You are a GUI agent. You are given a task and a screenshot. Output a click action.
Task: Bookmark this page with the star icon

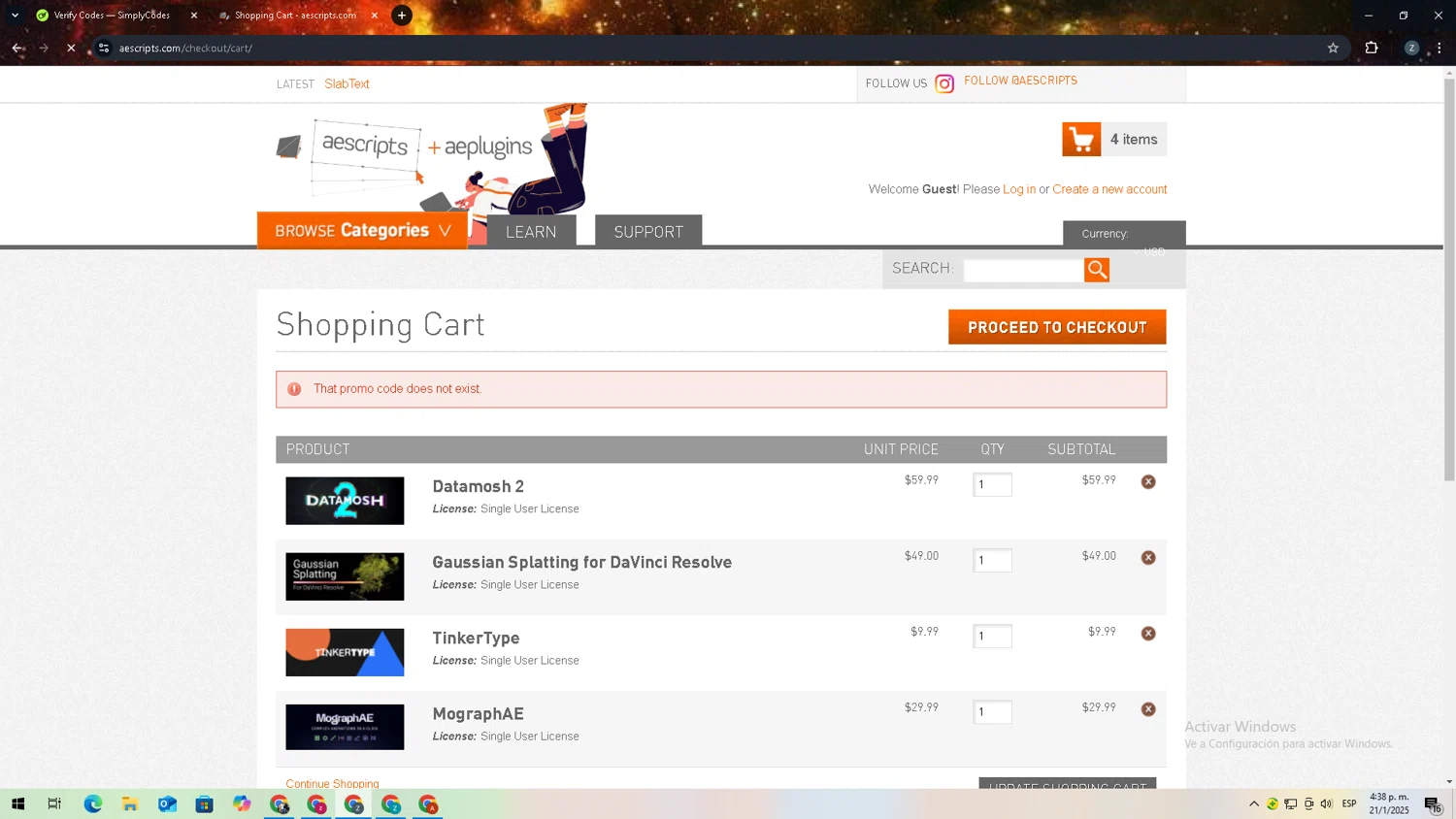point(1333,48)
